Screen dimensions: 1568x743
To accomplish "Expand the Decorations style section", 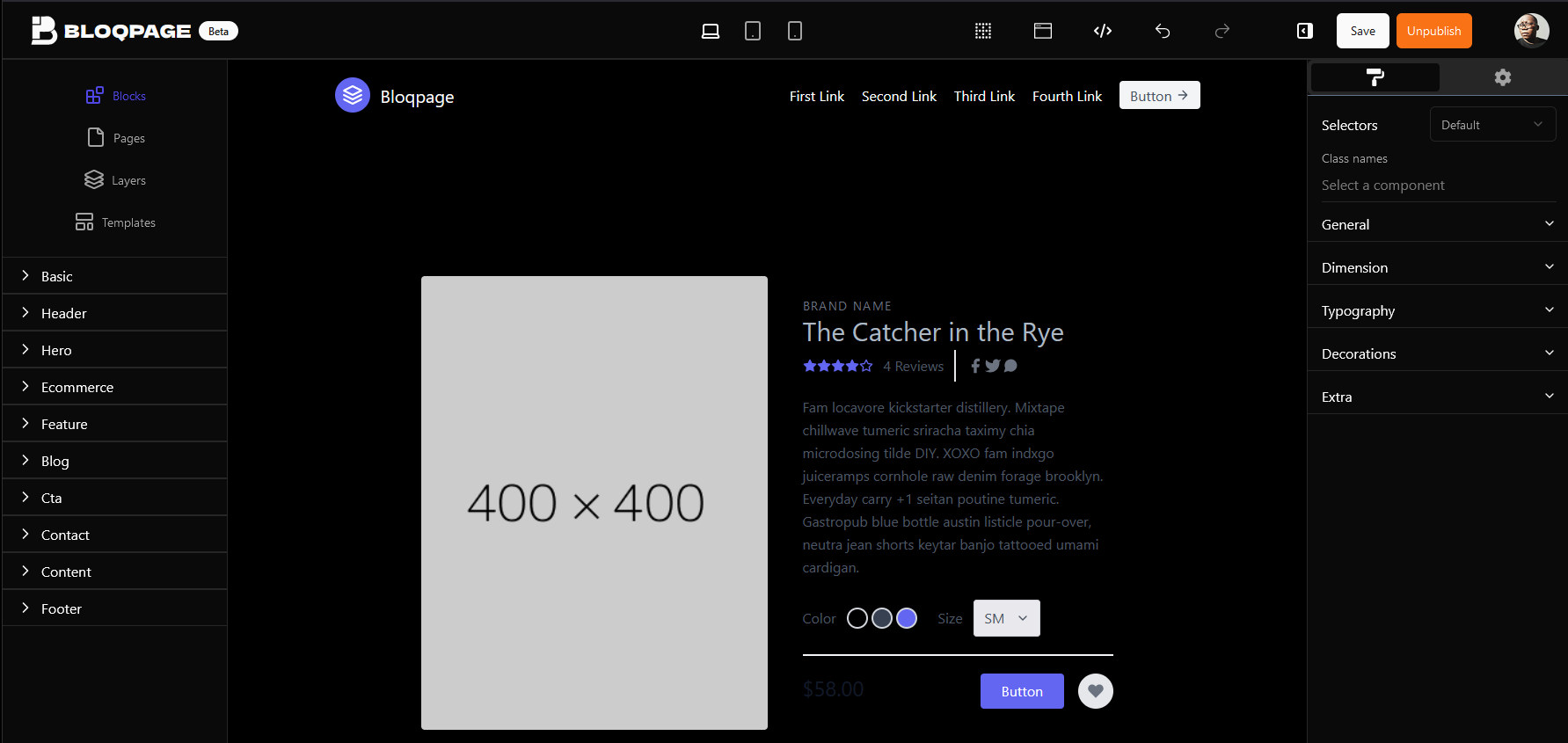I will click(1438, 353).
